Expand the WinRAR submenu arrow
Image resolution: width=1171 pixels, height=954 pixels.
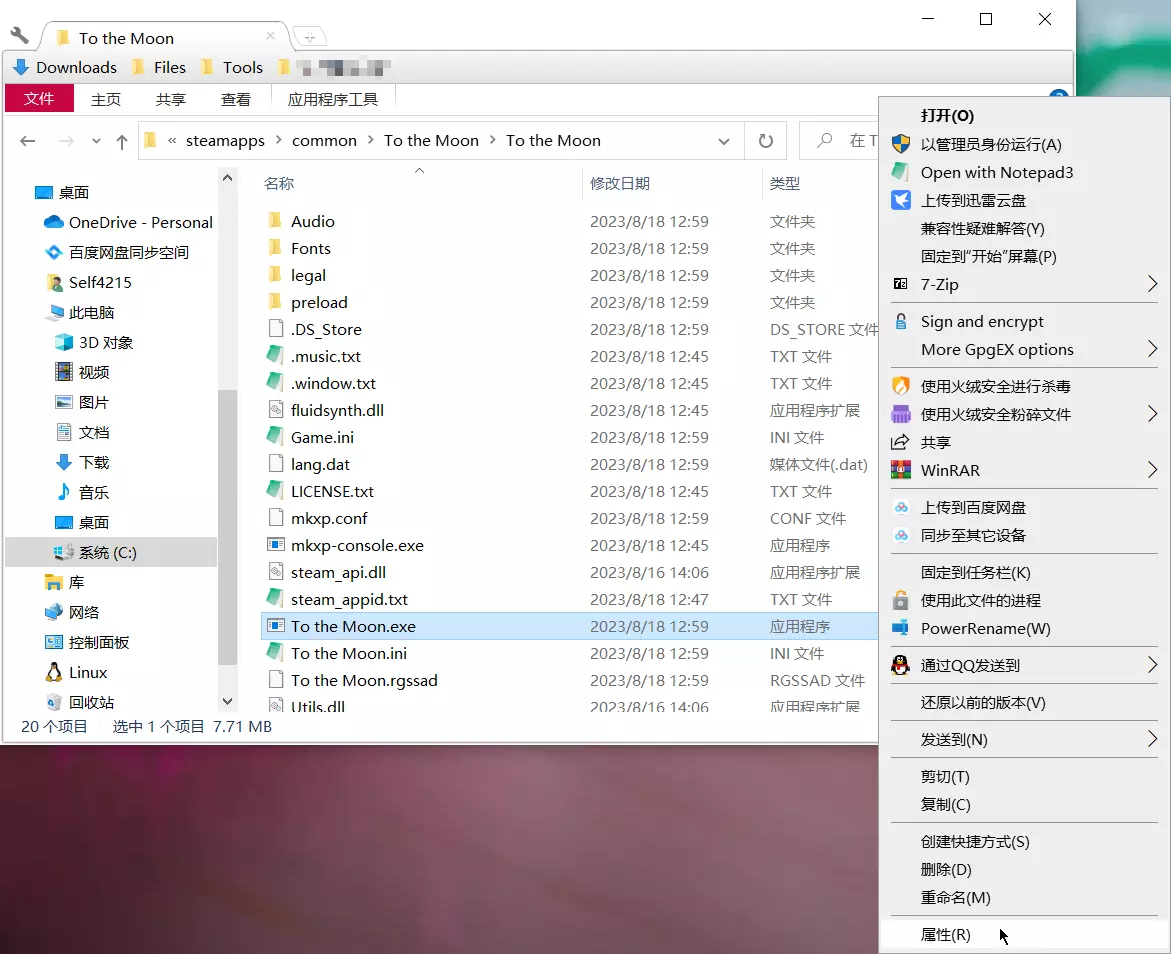1152,470
